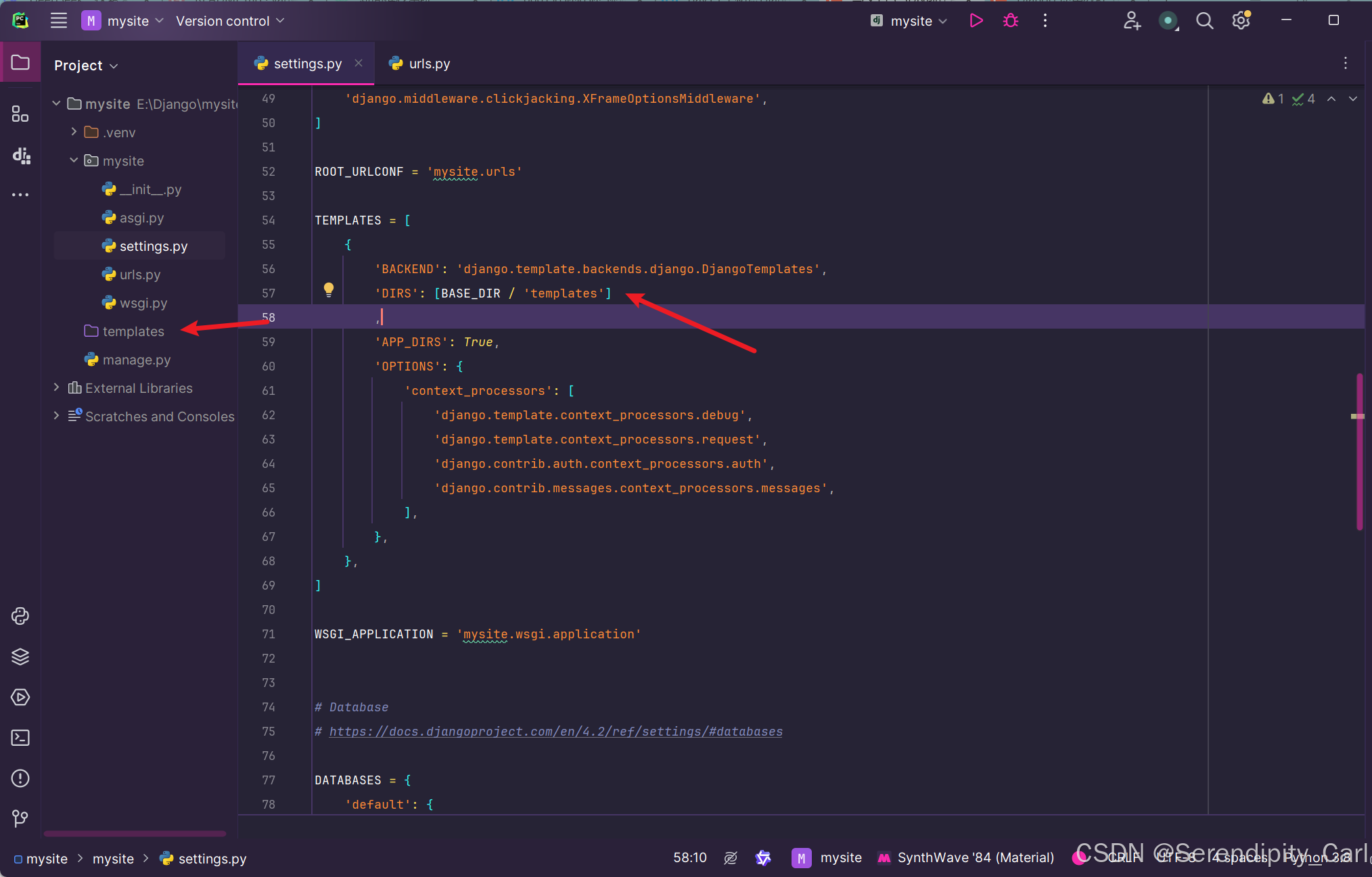Click the intention lightbulb on line 57
This screenshot has height=877, width=1372.
pos(329,290)
